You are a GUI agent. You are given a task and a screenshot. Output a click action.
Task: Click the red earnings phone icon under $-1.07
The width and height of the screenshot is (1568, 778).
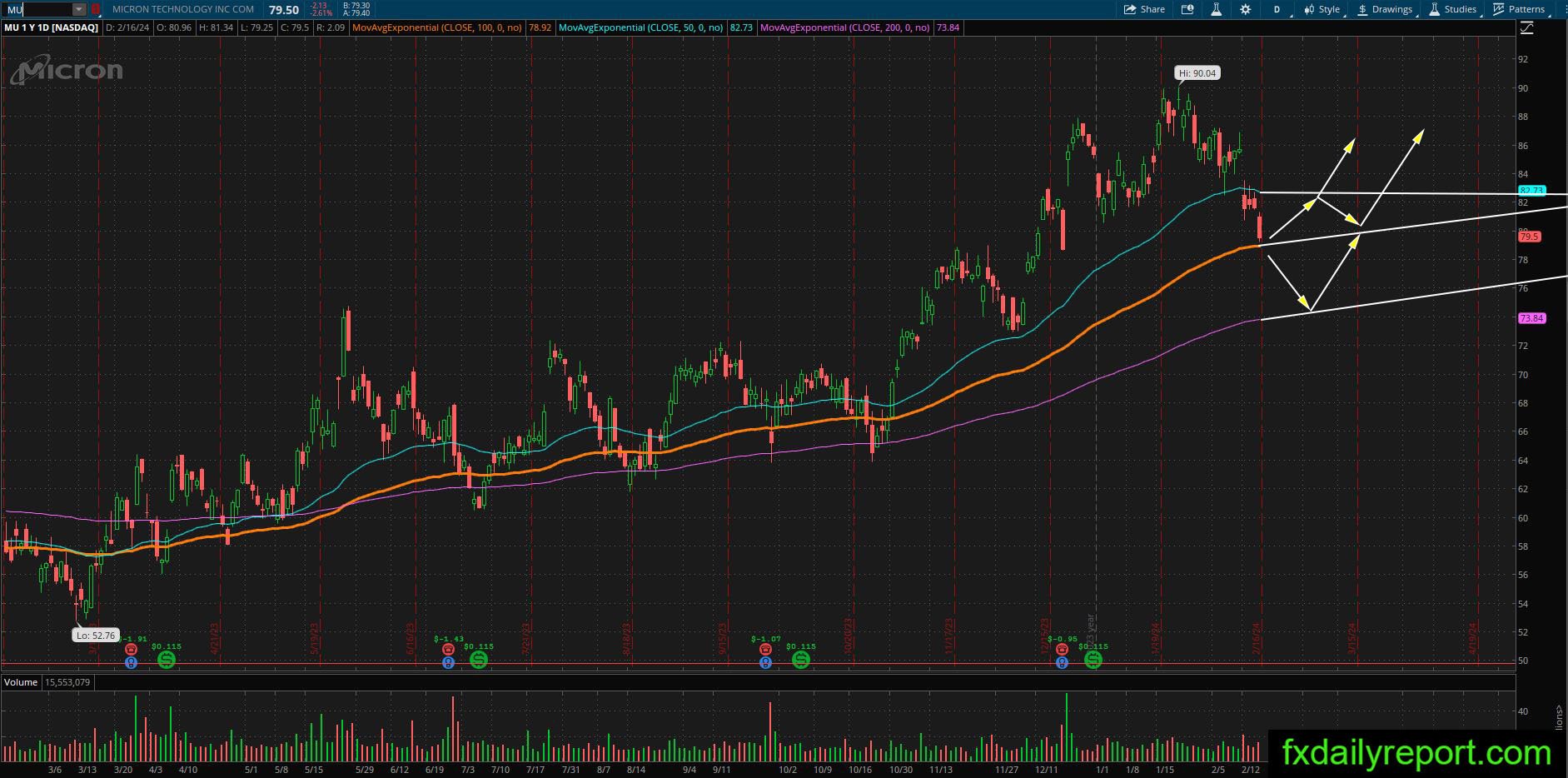point(765,649)
